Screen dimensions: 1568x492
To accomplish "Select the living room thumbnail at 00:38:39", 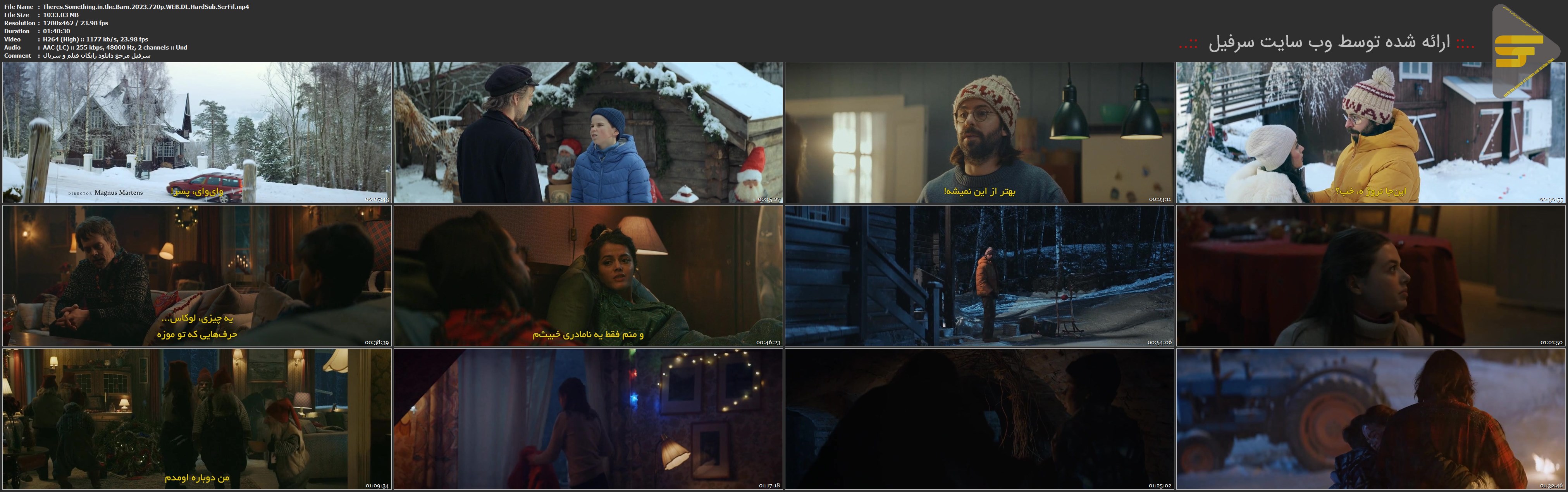I will coord(196,276).
